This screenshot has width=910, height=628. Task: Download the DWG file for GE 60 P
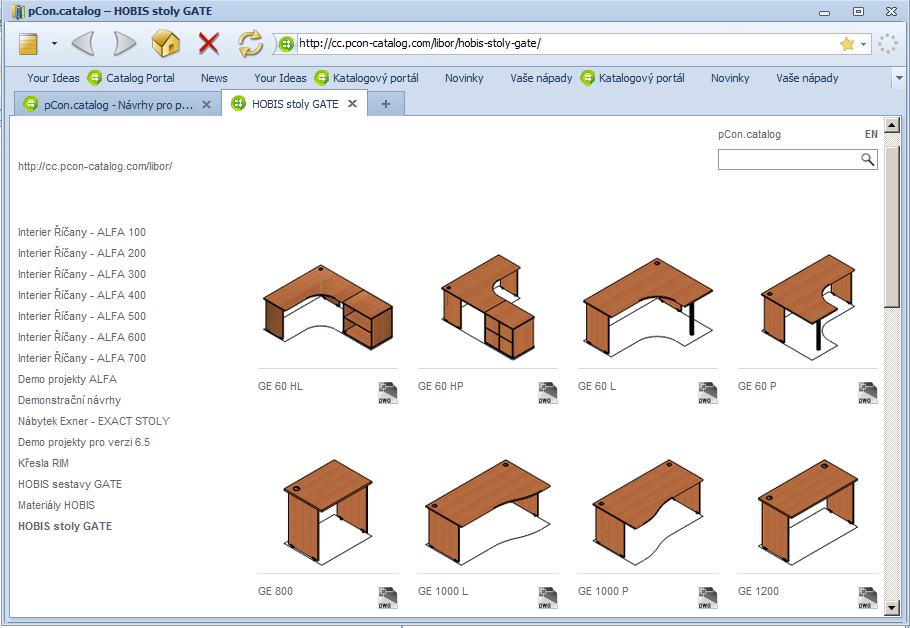click(x=868, y=393)
